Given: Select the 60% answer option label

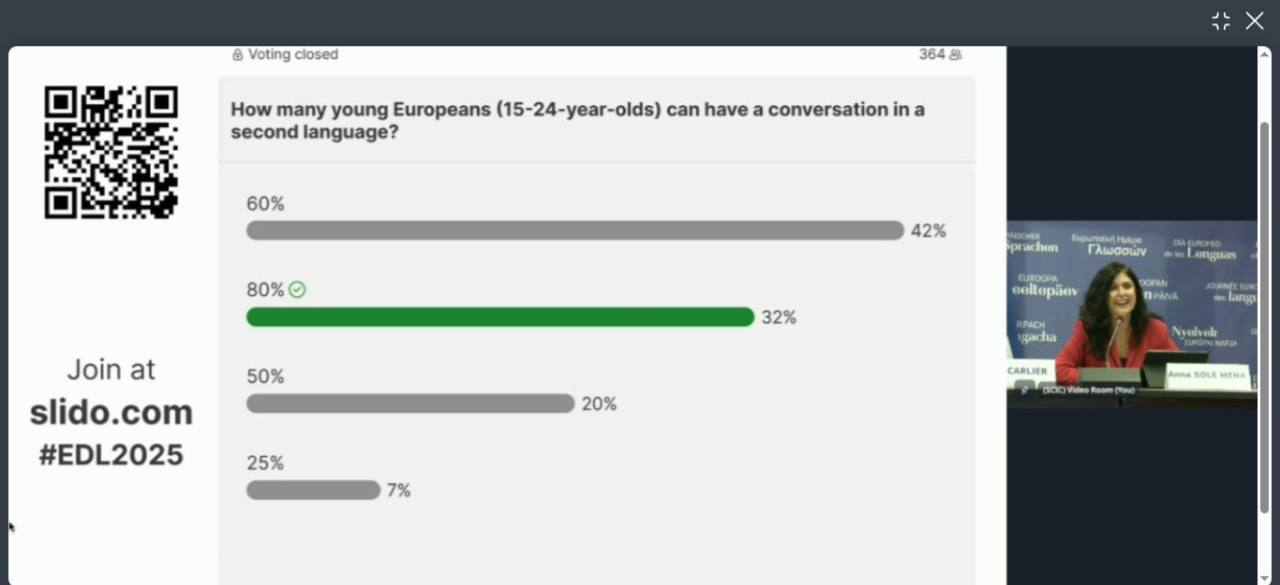Looking at the screenshot, I should [265, 204].
